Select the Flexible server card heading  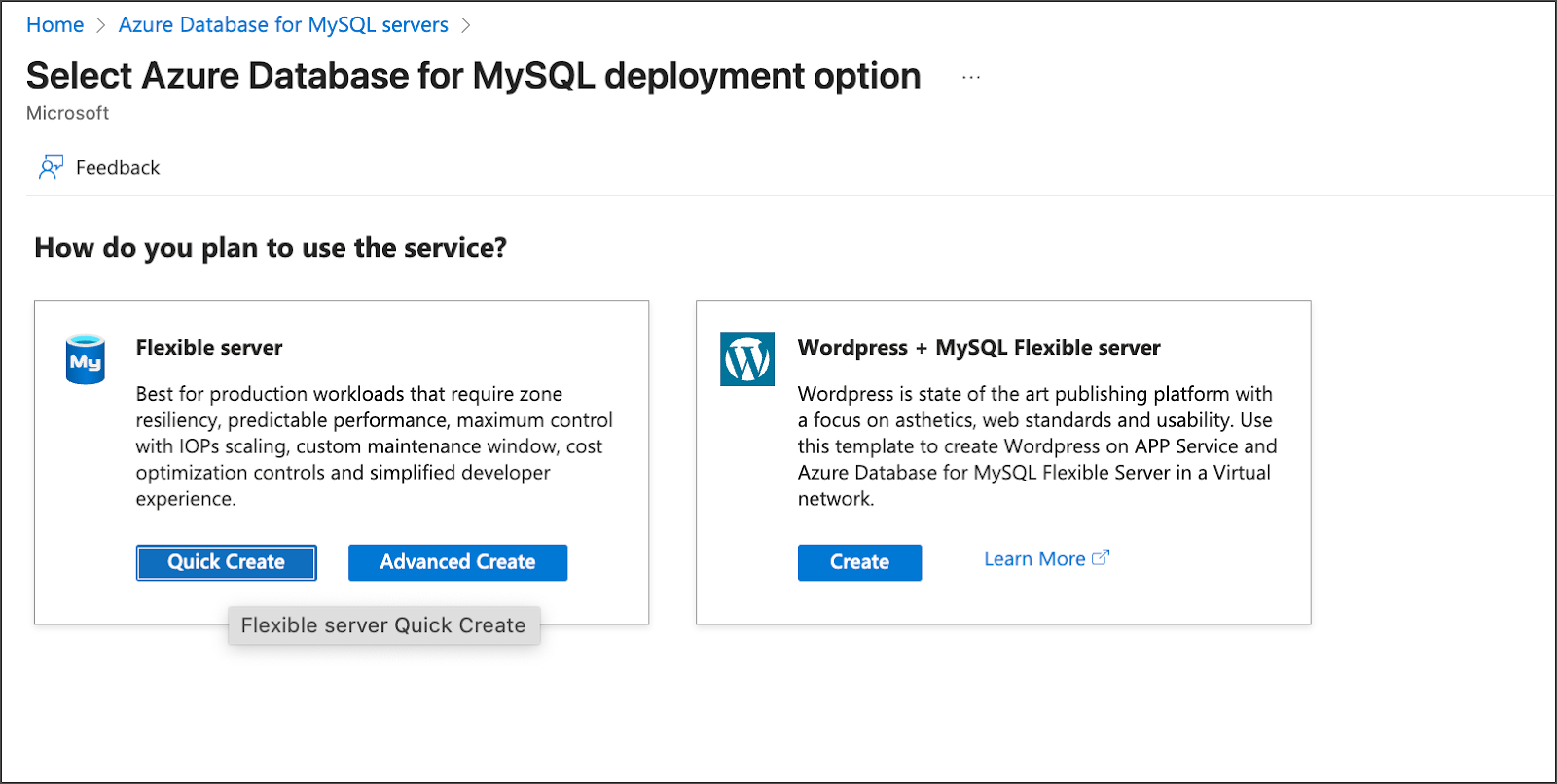(209, 348)
